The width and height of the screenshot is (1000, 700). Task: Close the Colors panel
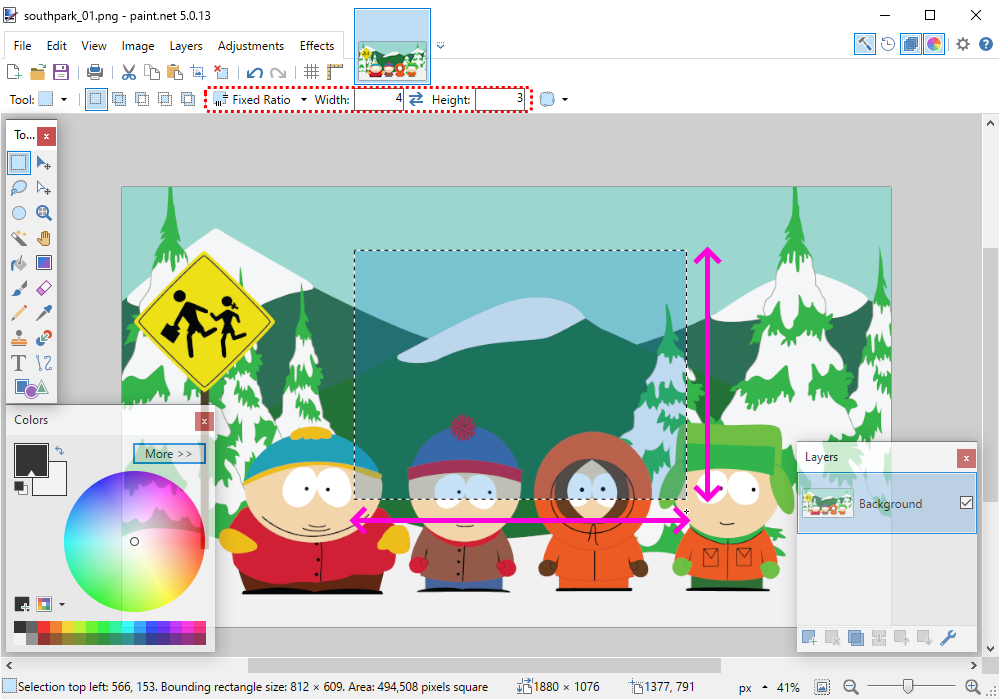click(x=204, y=421)
